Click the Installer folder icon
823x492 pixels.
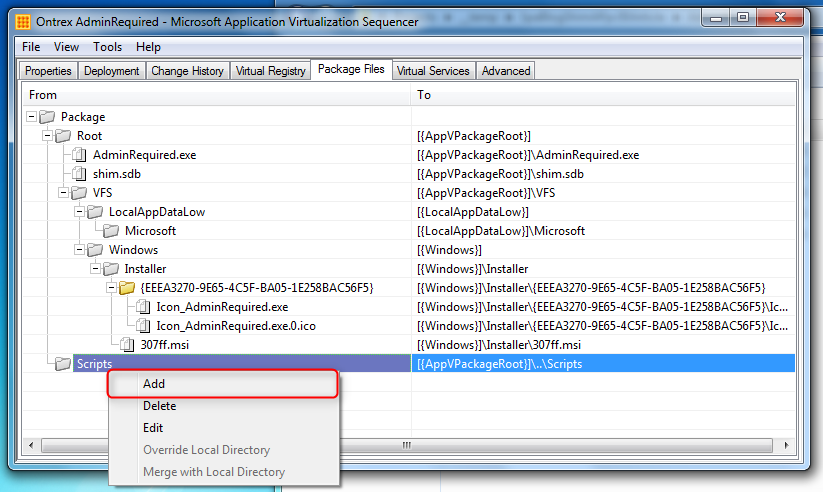pos(111,269)
